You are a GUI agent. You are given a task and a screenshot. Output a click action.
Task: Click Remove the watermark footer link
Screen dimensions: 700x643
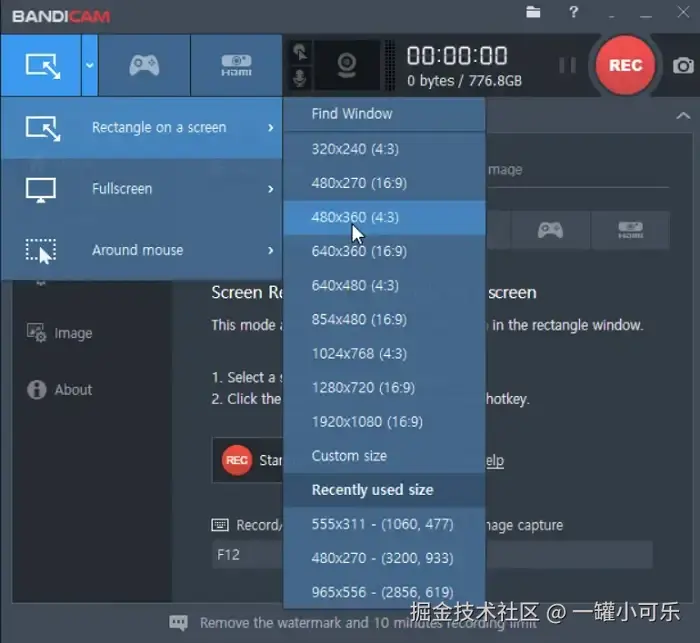tap(368, 623)
